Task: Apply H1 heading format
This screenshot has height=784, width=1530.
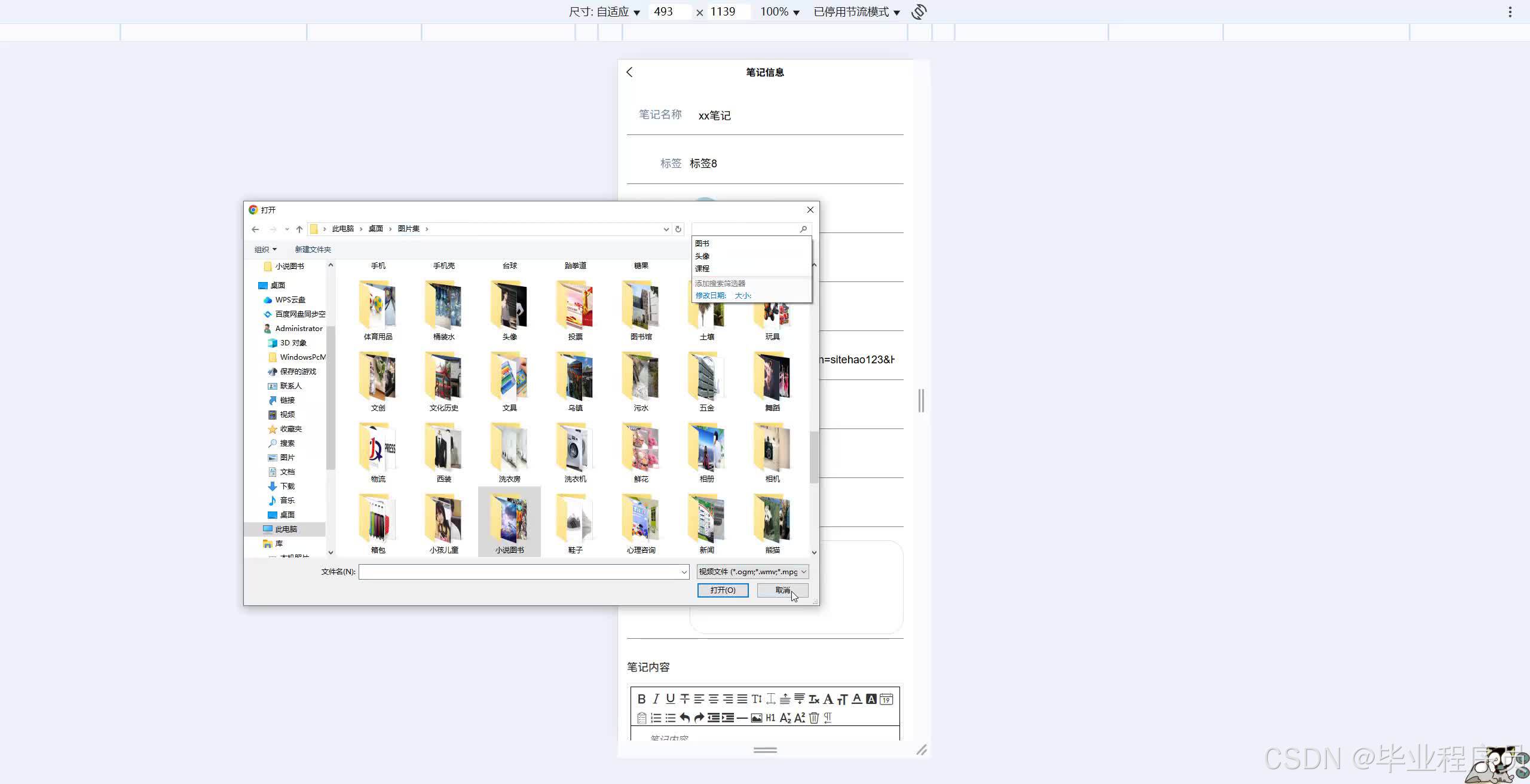Action: click(770, 718)
